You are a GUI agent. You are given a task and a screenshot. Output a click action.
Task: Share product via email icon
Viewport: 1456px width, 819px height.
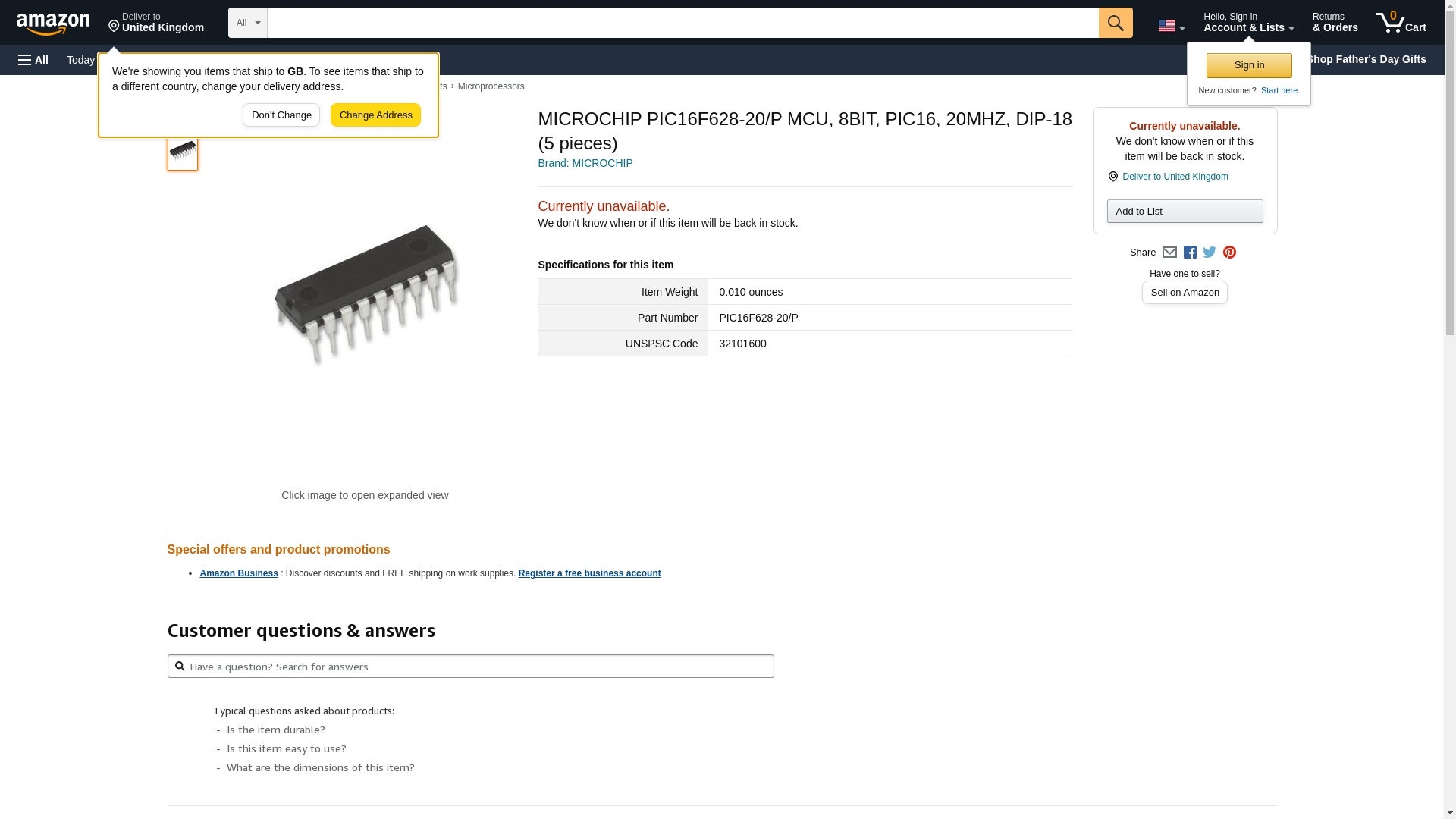click(x=1169, y=253)
